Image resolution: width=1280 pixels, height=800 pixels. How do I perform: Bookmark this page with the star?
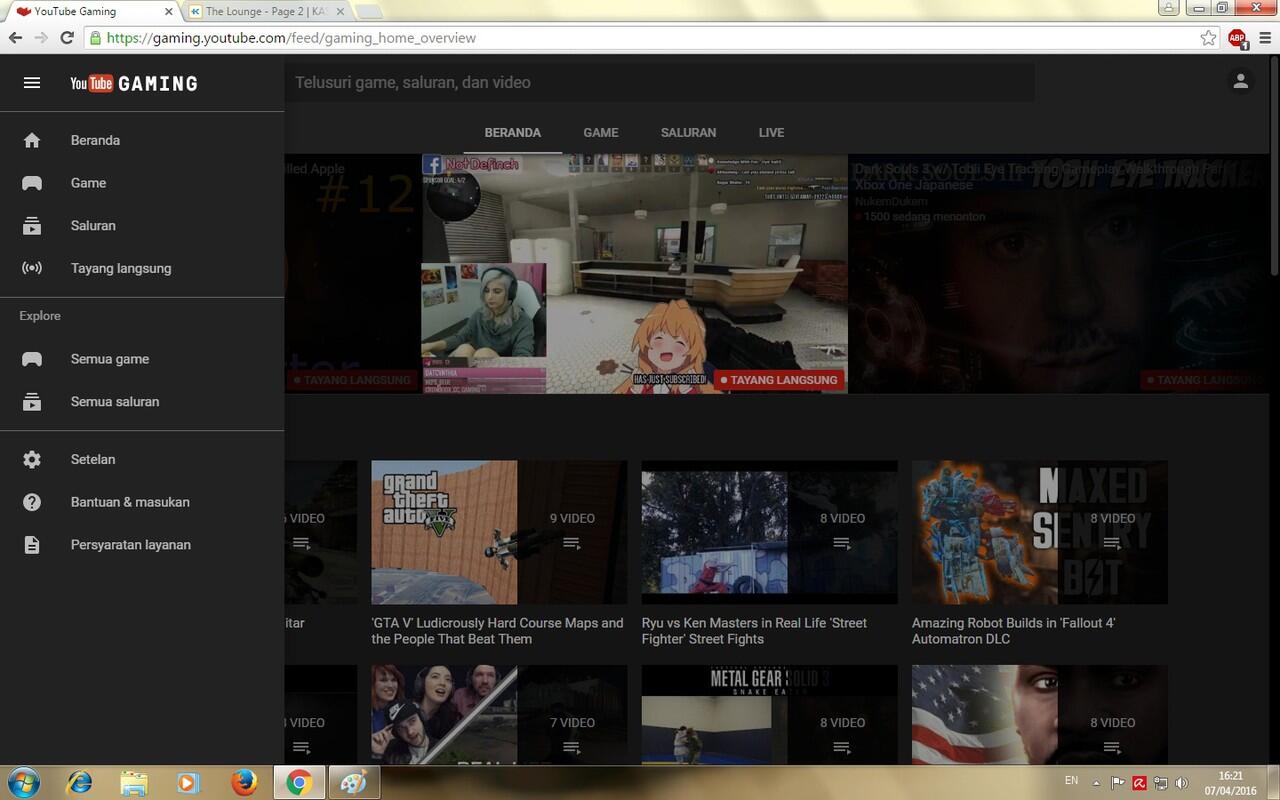(1208, 38)
